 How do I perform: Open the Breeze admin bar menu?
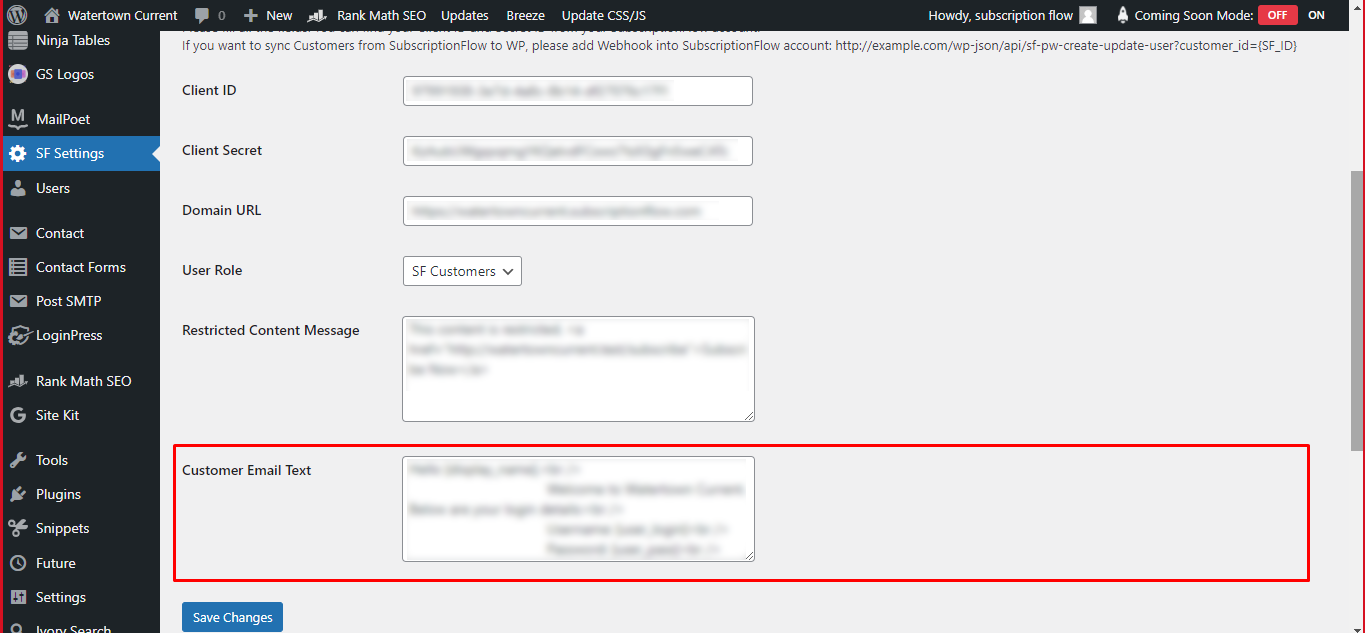(x=526, y=15)
